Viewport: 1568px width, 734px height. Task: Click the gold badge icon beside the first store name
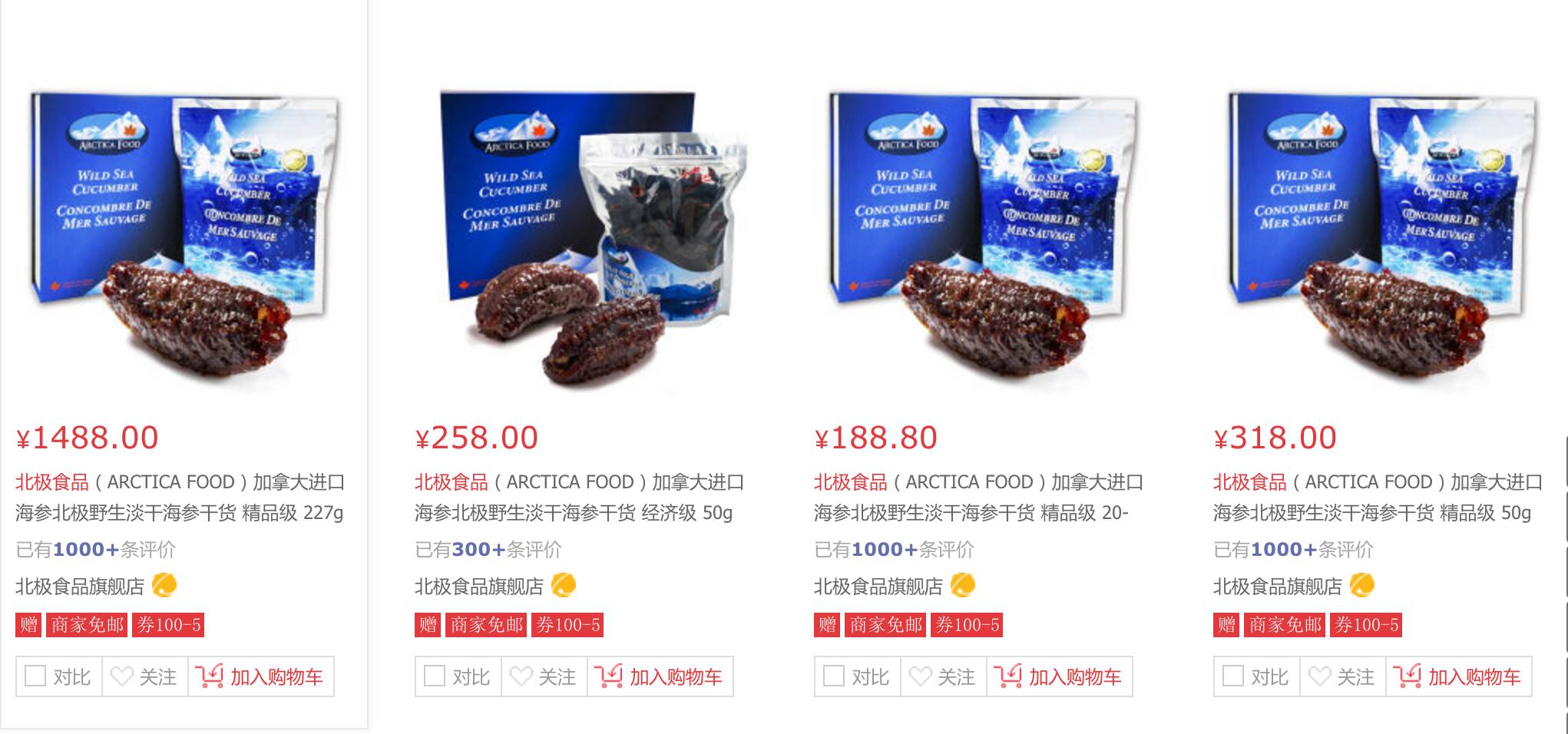pos(164,585)
